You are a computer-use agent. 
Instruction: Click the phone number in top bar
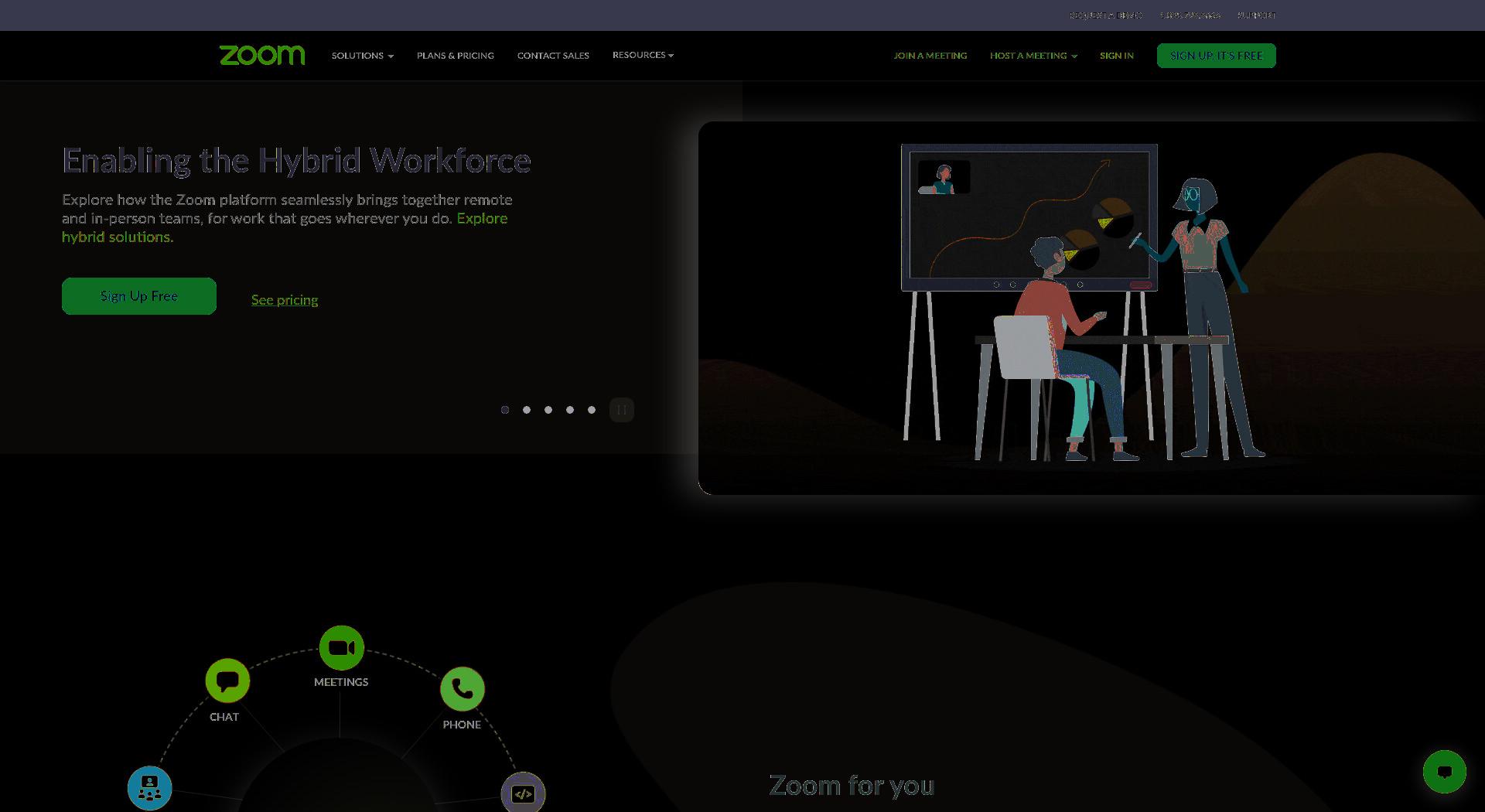tap(1190, 15)
